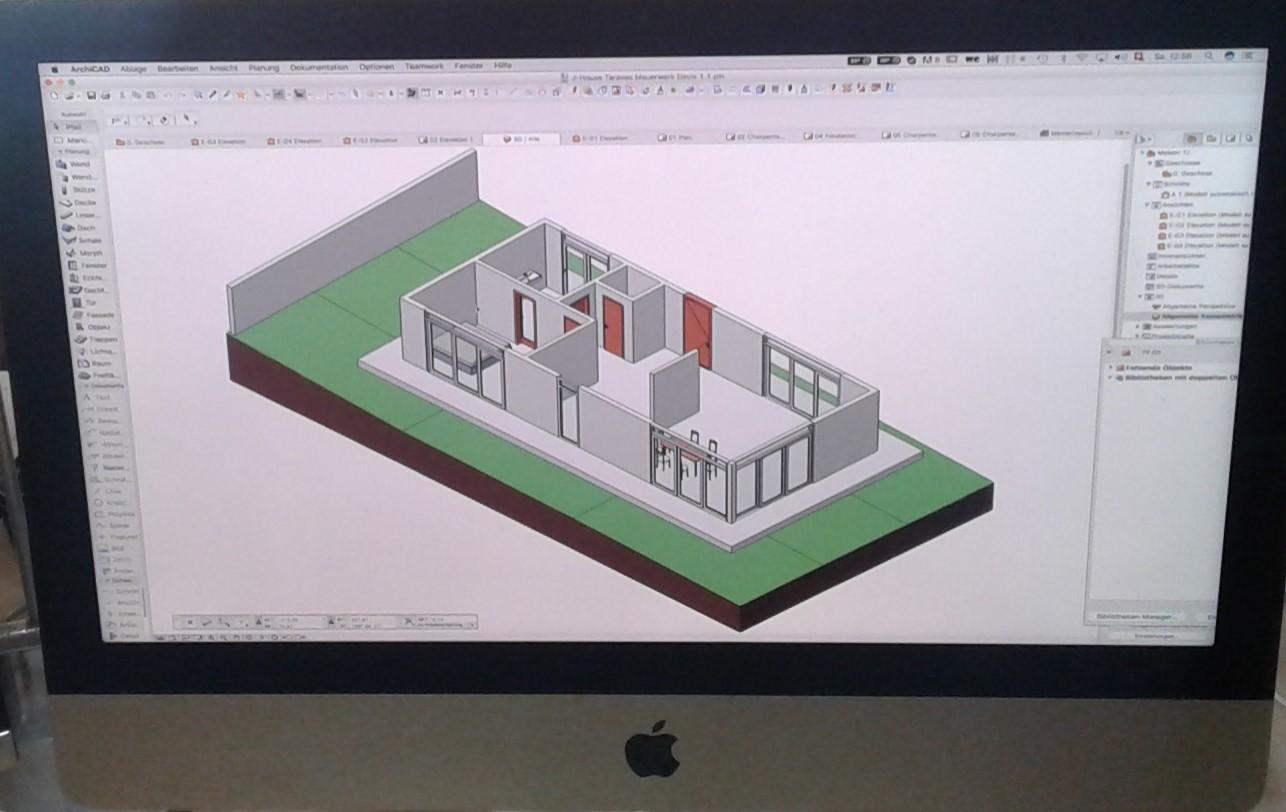The height and width of the screenshot is (812, 1286).
Task: Select the Raum zone tool
Action: coord(100,364)
